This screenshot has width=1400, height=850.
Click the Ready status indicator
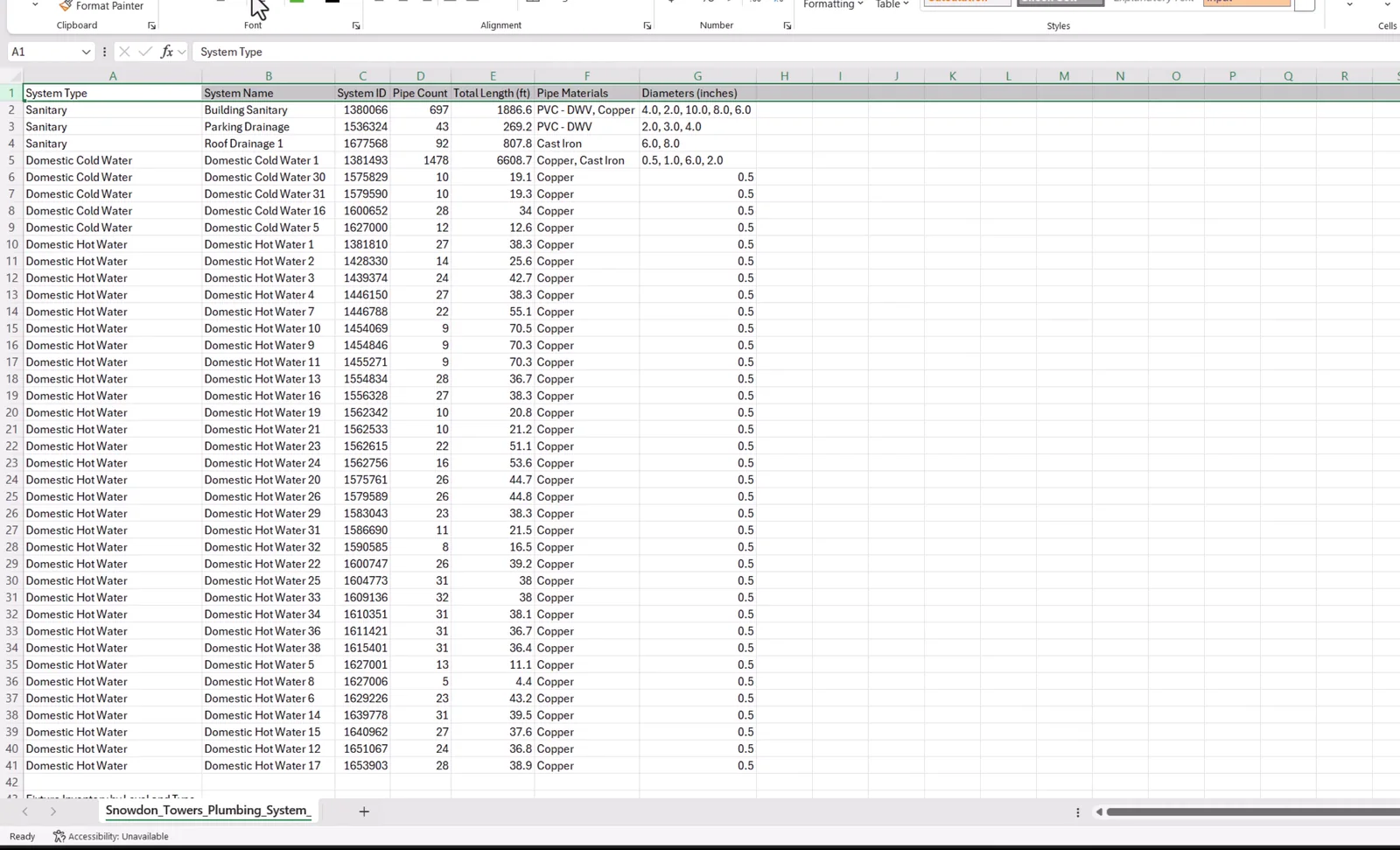coord(23,836)
